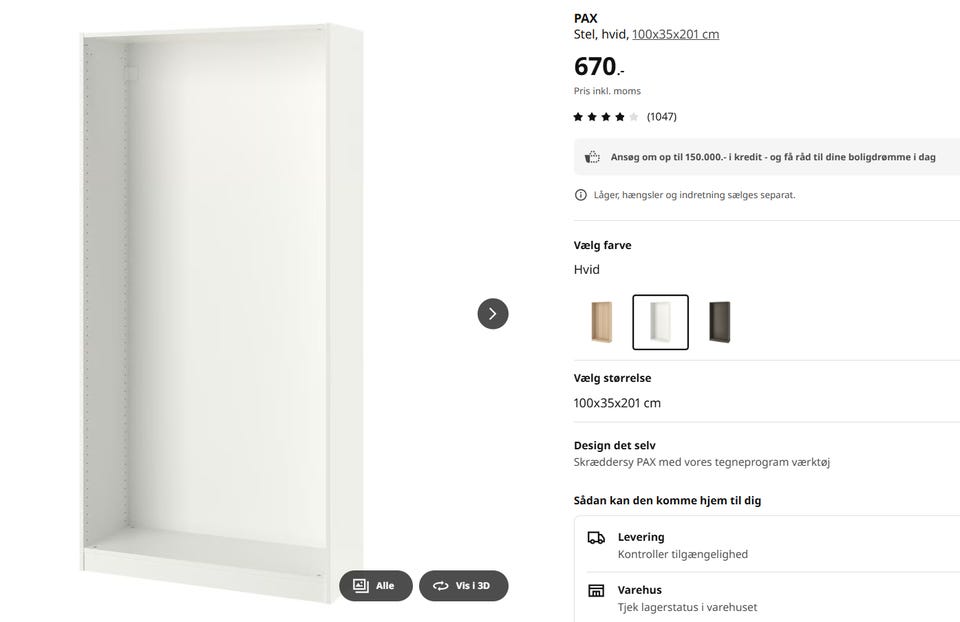Click the info icon beside the hinges note
Viewport: 960px width, 622px height.
coord(580,195)
